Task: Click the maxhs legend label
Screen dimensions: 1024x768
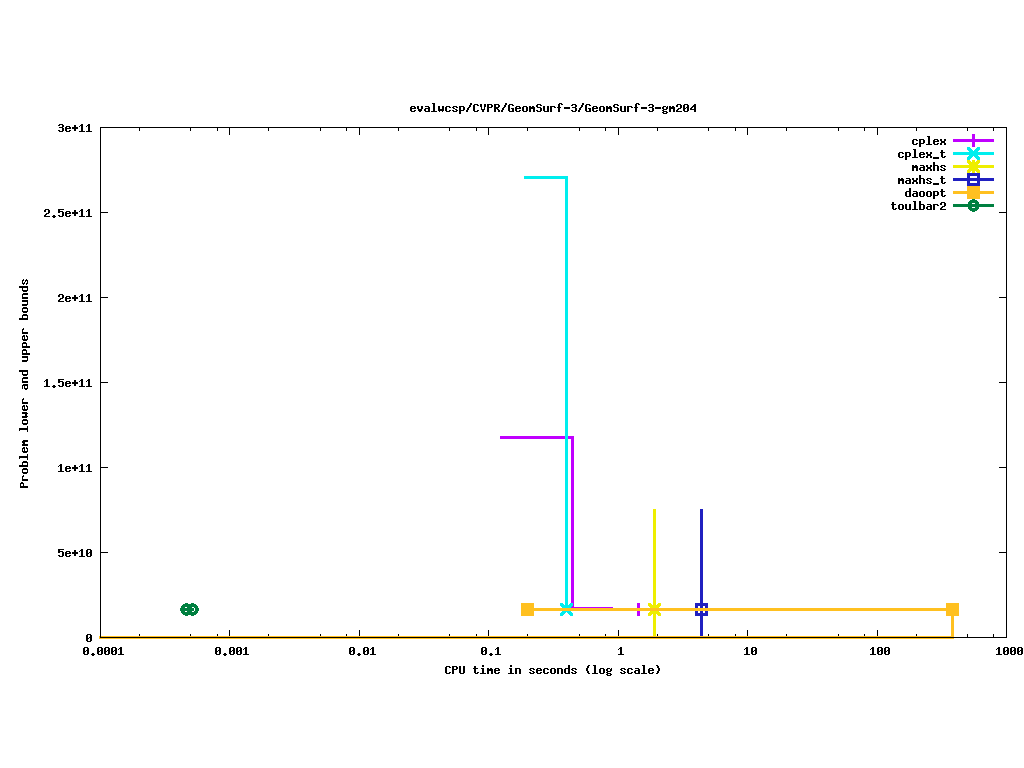Action: 928,167
